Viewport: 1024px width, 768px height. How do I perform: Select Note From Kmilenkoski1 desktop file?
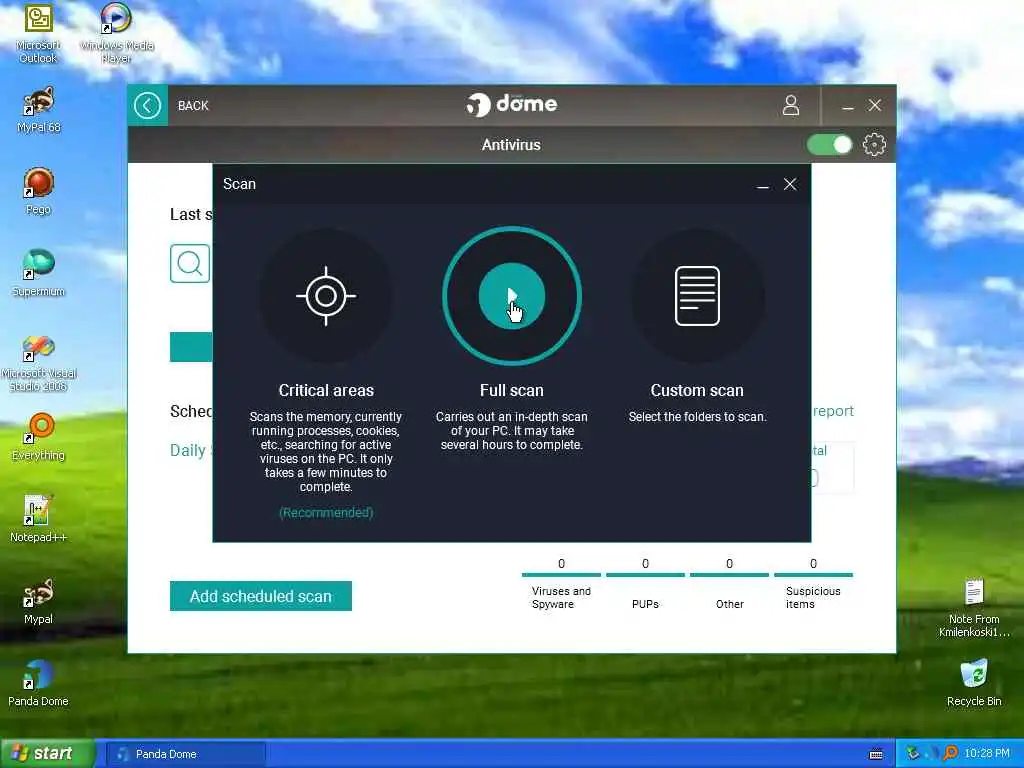pyautogui.click(x=974, y=608)
